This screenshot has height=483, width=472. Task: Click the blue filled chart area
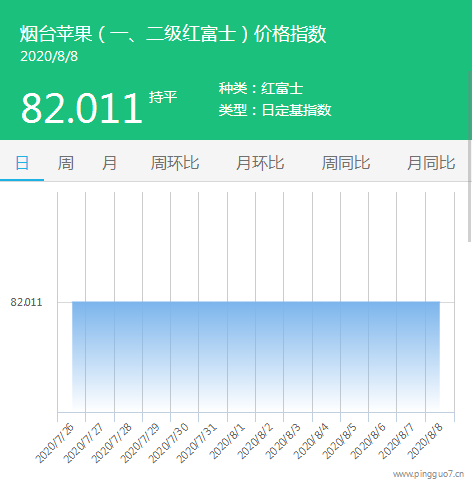tap(256, 356)
